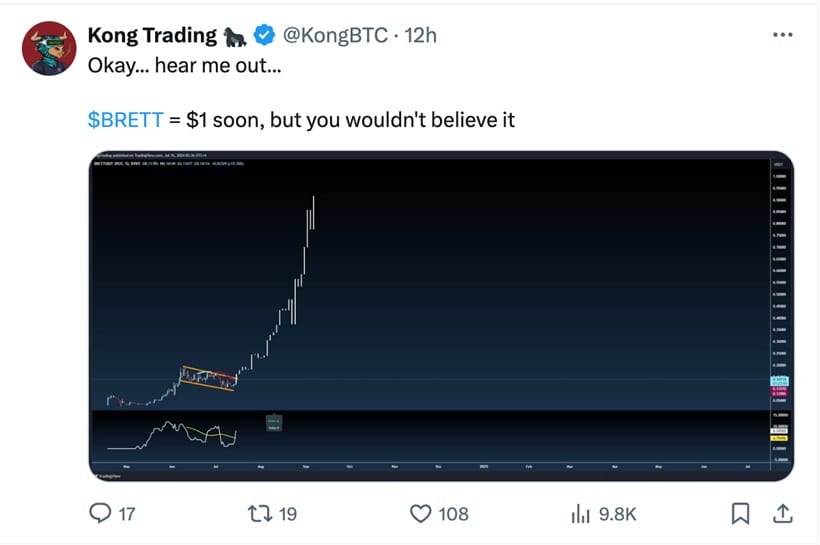Open view analytics bar chart icon
The height and width of the screenshot is (545, 820).
(x=581, y=513)
